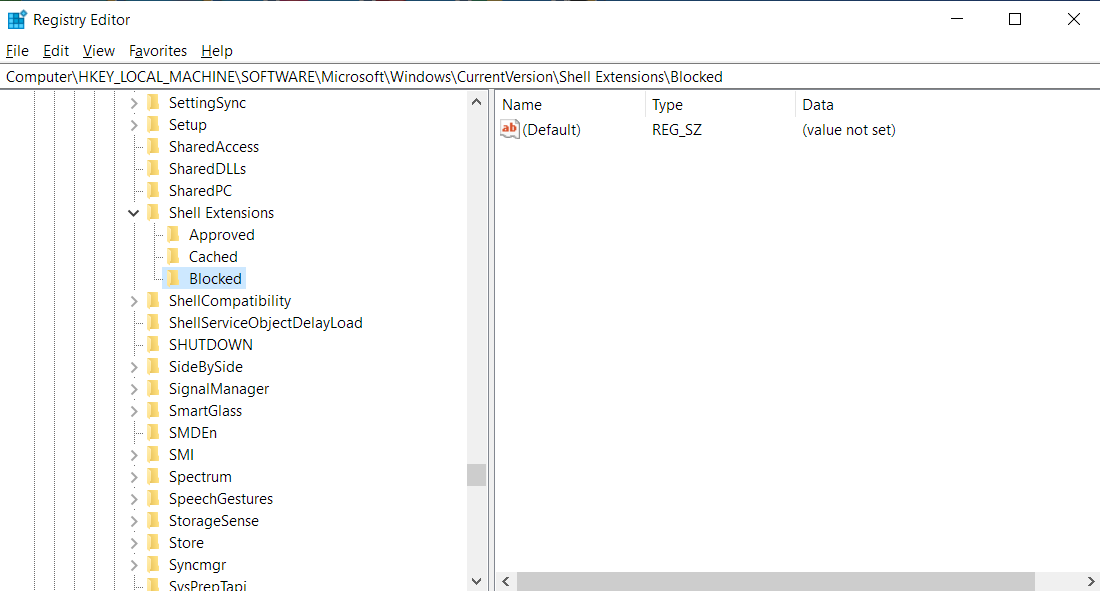Expand the Spectrum key

pos(134,476)
